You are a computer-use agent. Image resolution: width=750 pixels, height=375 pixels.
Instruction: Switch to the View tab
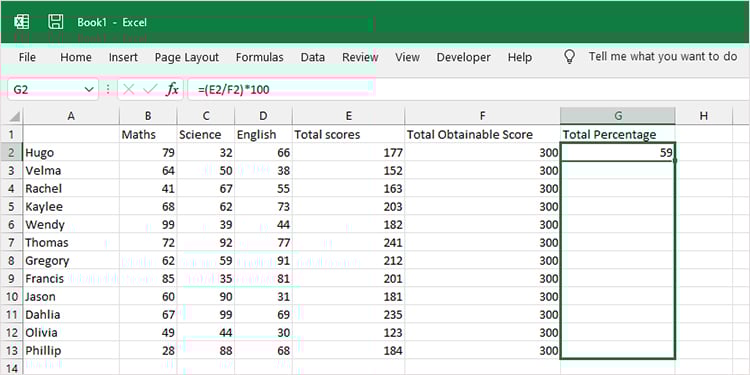pos(407,57)
